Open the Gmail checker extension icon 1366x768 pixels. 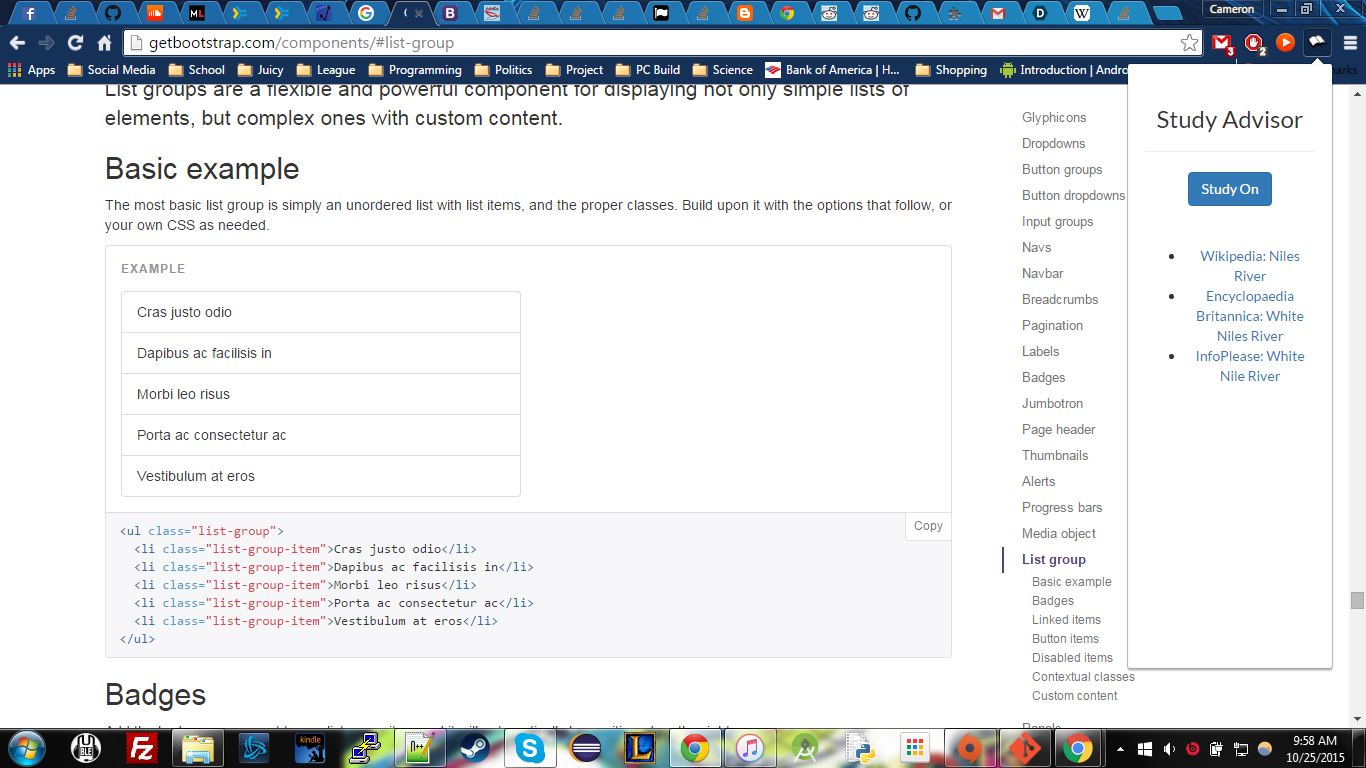[x=1222, y=43]
